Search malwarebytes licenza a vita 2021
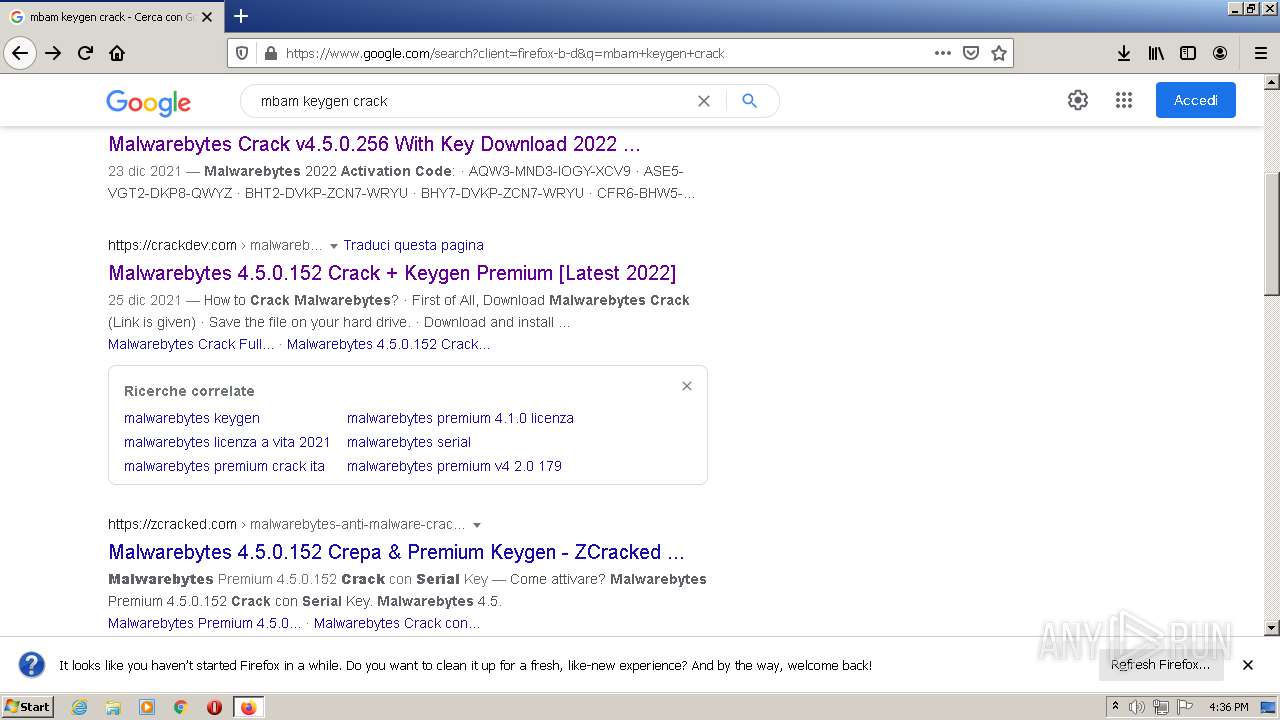Image resolution: width=1280 pixels, height=720 pixels. pyautogui.click(x=227, y=442)
